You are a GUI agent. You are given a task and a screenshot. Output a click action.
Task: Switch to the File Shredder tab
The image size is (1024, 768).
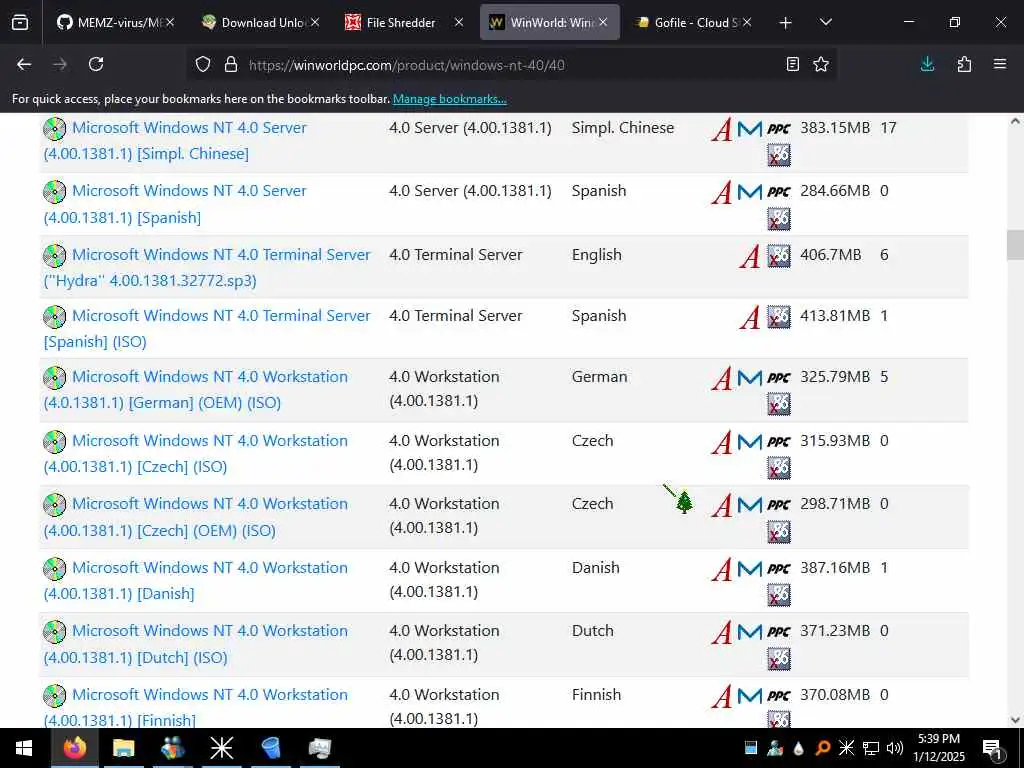pos(401,22)
